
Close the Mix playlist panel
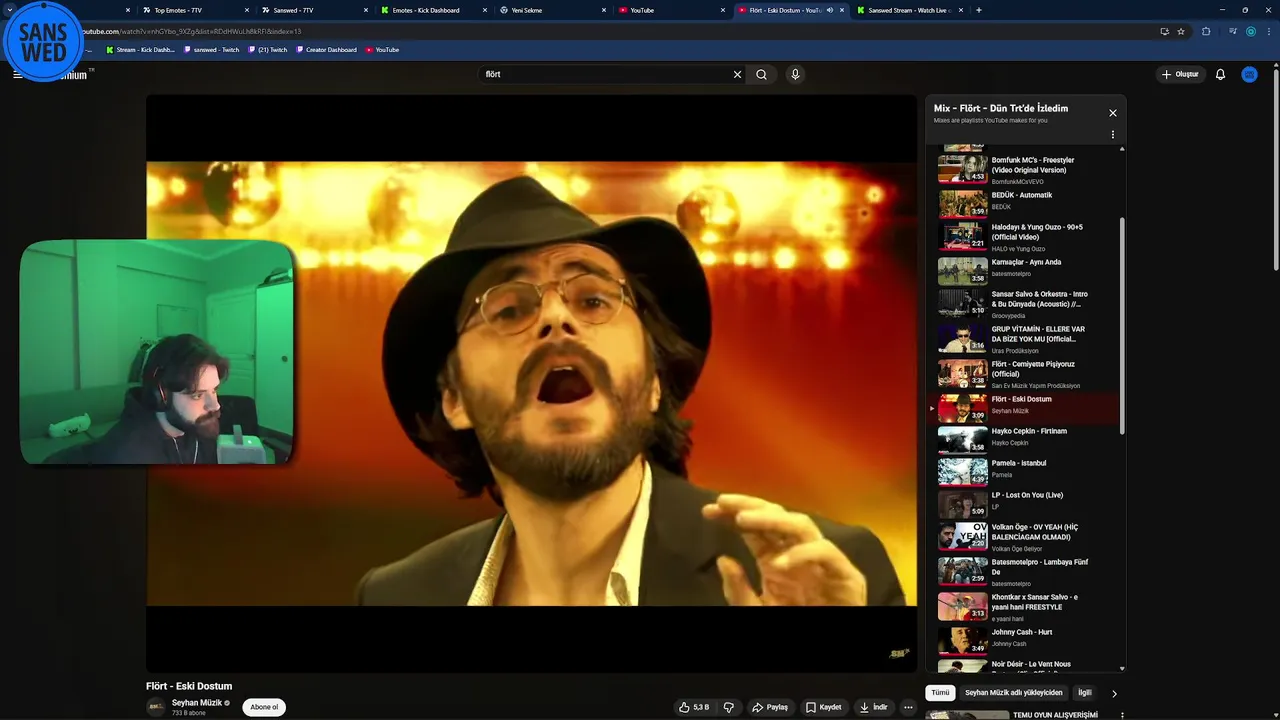(x=1112, y=113)
